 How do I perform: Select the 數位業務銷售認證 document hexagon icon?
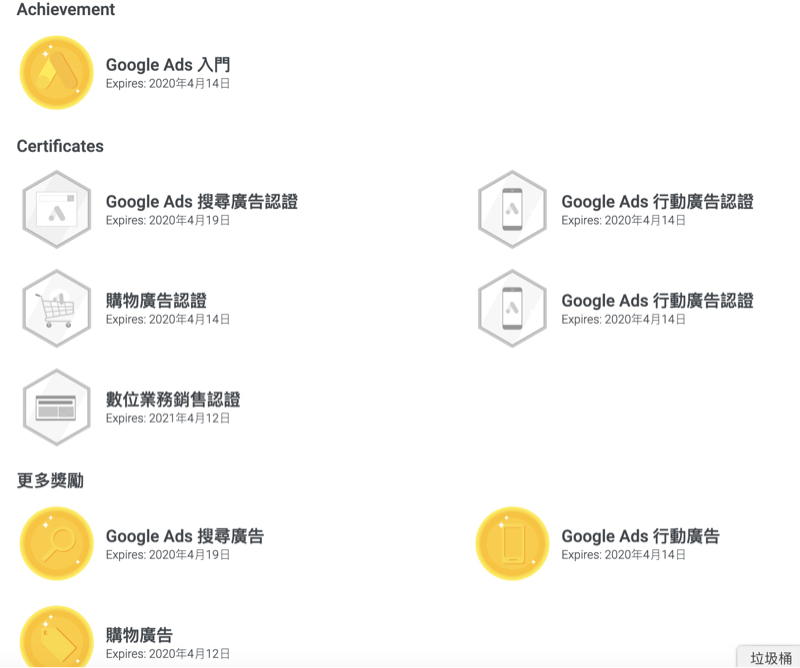(57, 406)
